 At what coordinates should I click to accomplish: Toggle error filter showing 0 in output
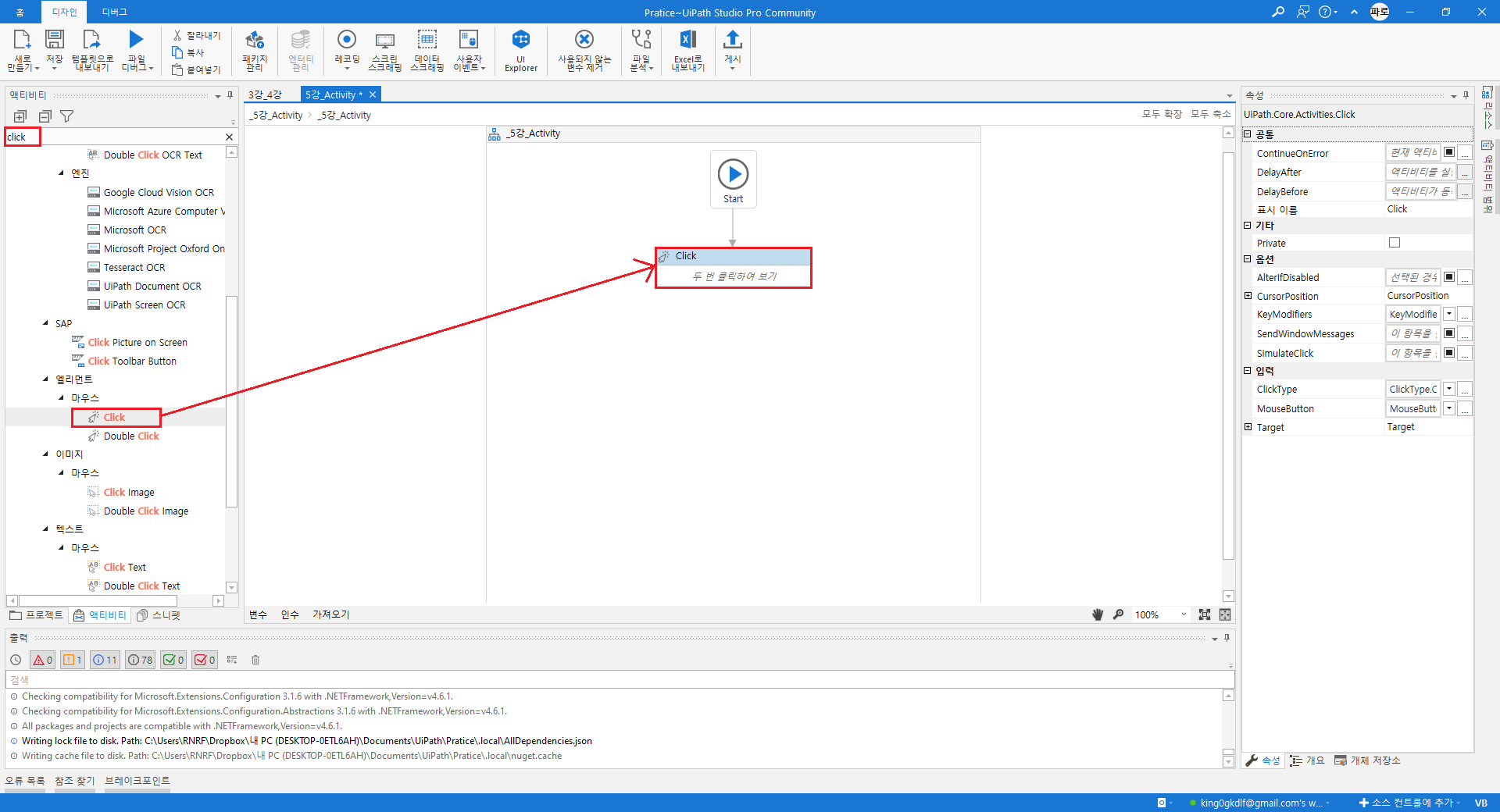[42, 660]
